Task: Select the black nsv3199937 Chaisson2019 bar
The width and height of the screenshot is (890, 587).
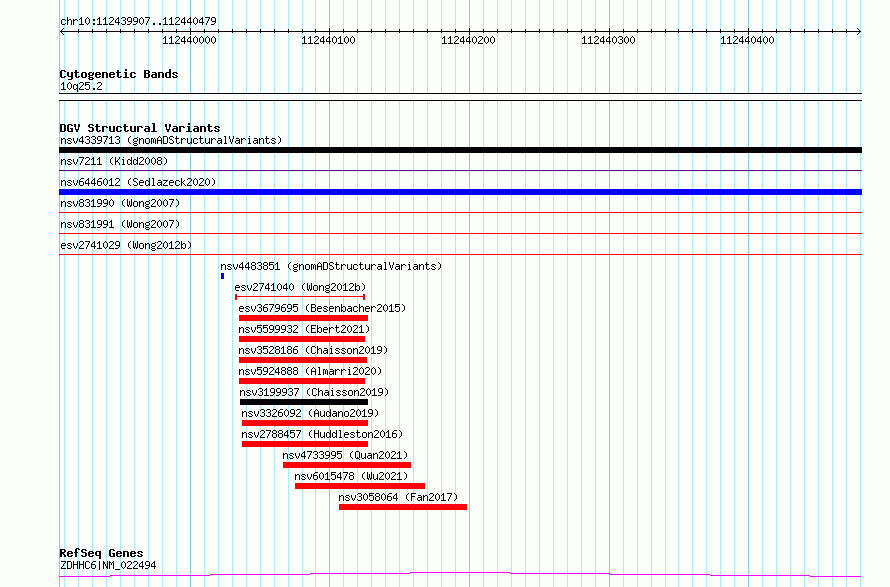Action: coord(304,402)
